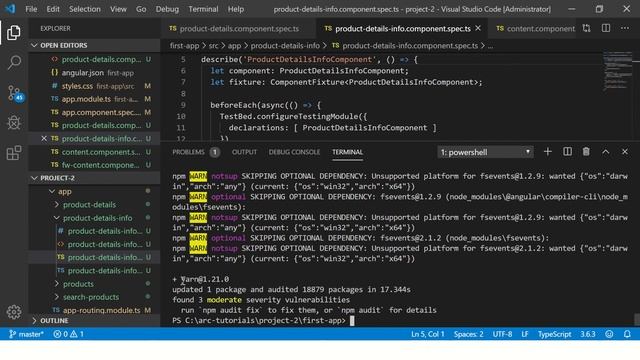The image size is (640, 360).
Task: Close product-details-info.c... in Open Editors
Action: [44, 138]
